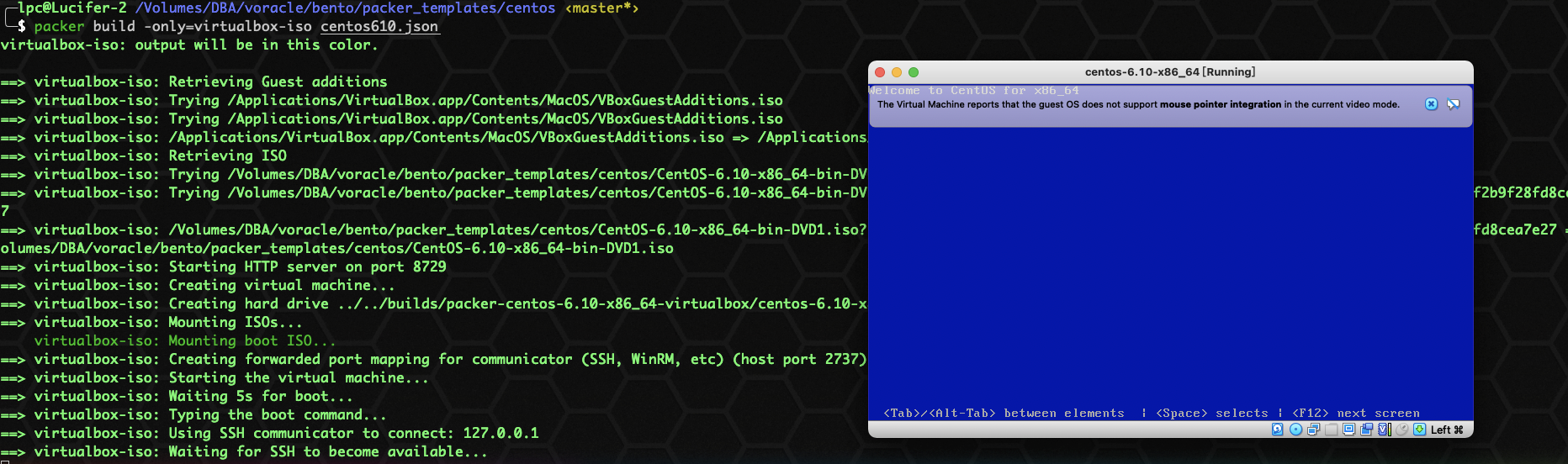The width and height of the screenshot is (1568, 464).
Task: Click the 'Typing the boot command...' line
Action: click(x=193, y=414)
